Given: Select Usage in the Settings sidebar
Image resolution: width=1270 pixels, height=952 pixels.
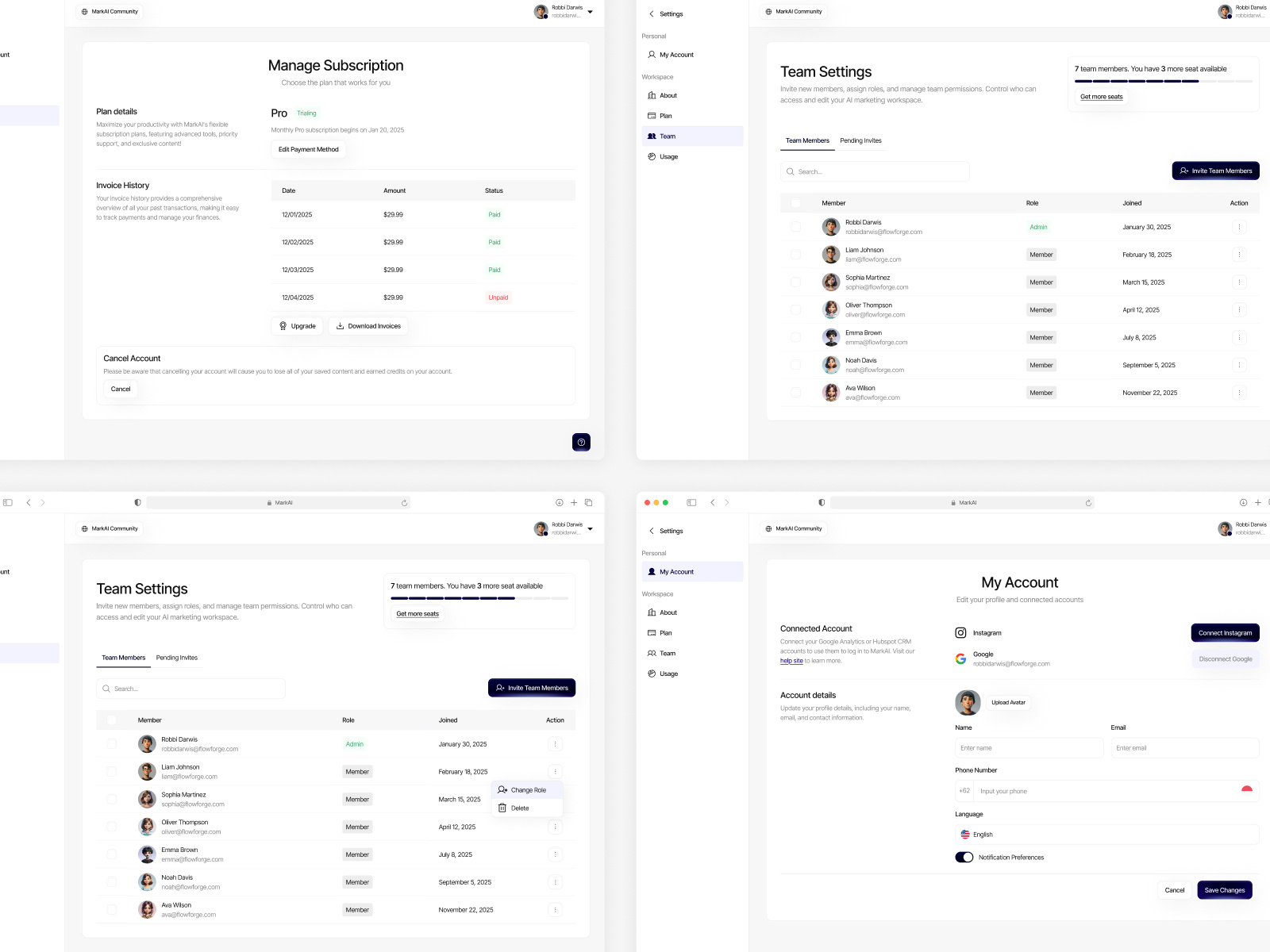Looking at the screenshot, I should [x=668, y=156].
